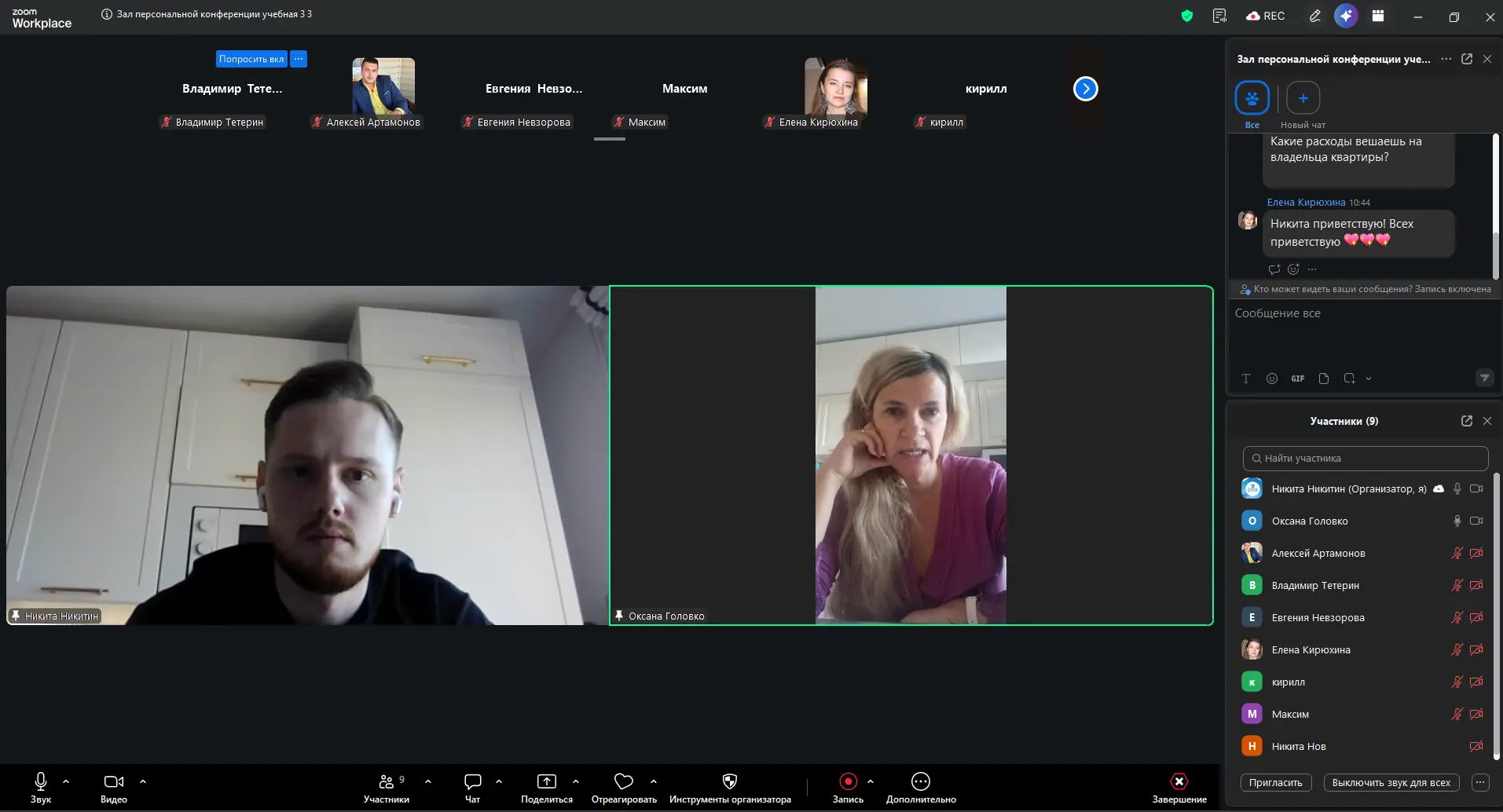1503x812 pixels.
Task: Close the chat panel
Action: [1487, 59]
